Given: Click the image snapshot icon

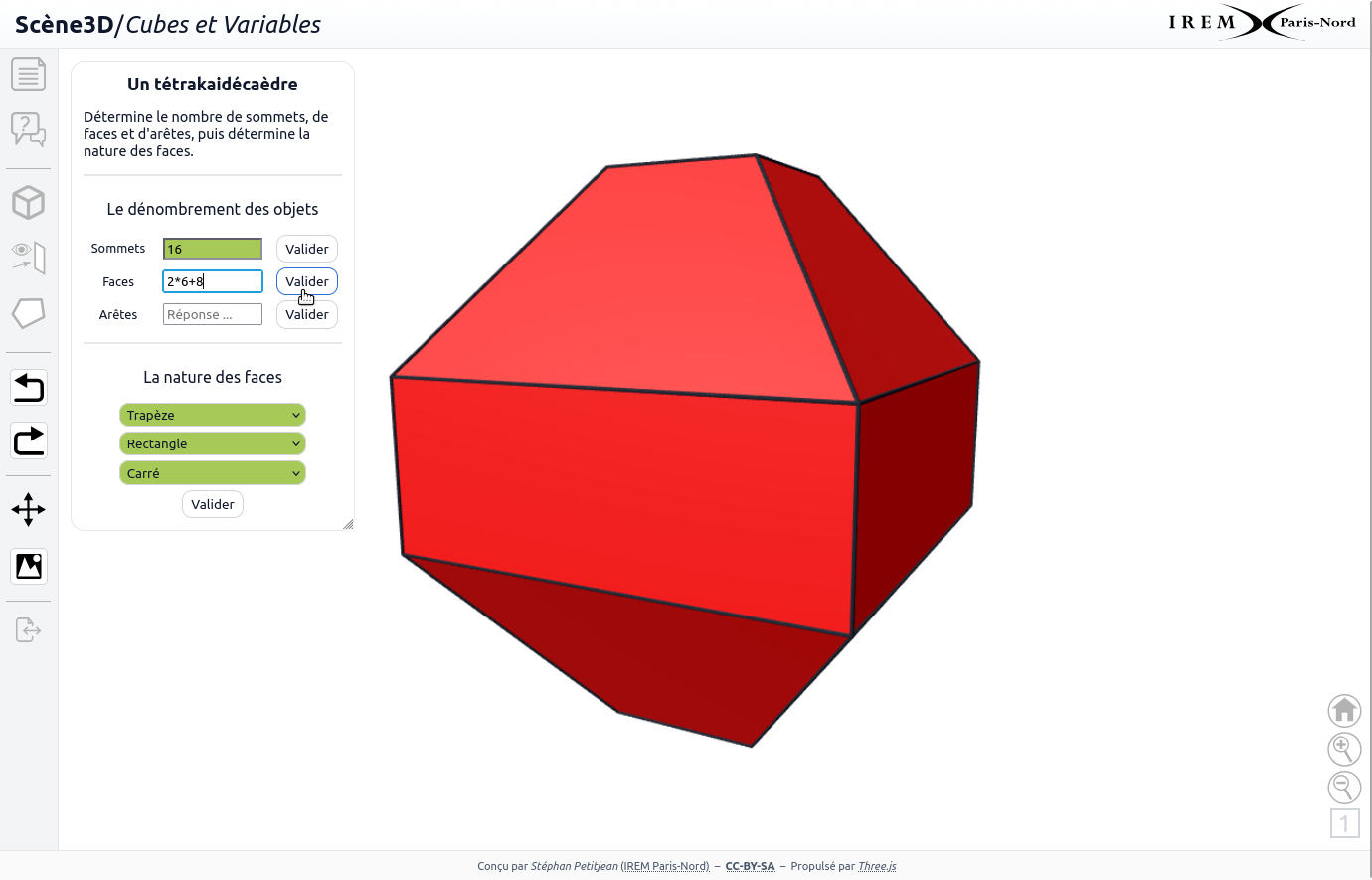Looking at the screenshot, I should [29, 567].
